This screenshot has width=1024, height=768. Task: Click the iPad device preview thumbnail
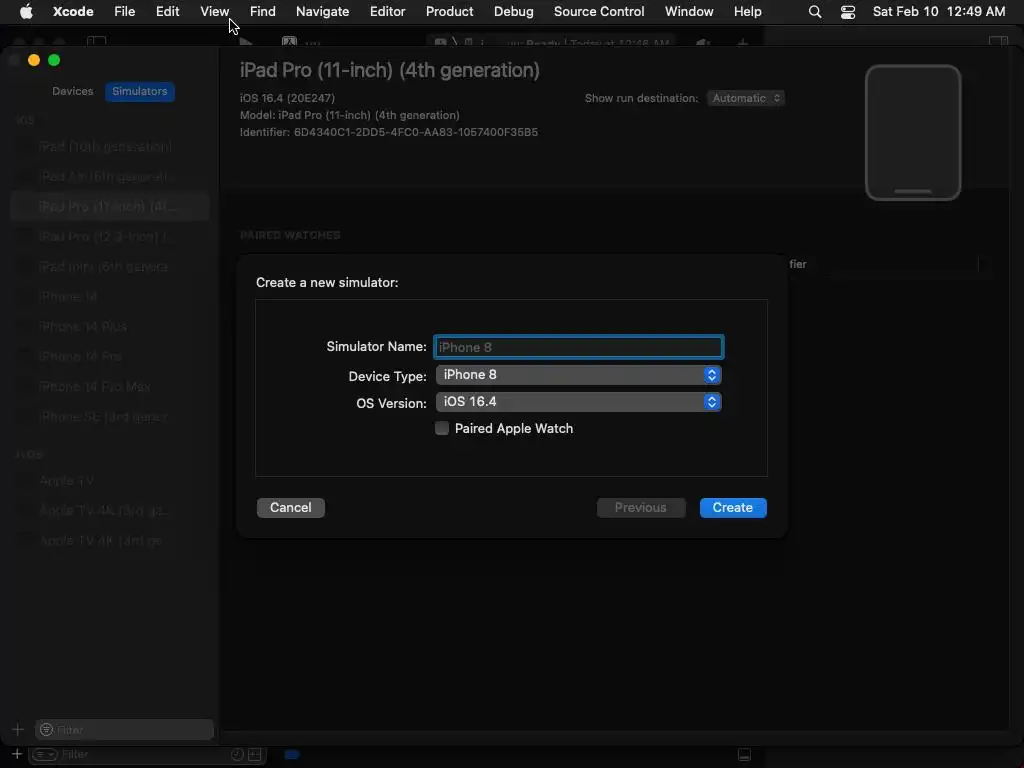tap(913, 133)
